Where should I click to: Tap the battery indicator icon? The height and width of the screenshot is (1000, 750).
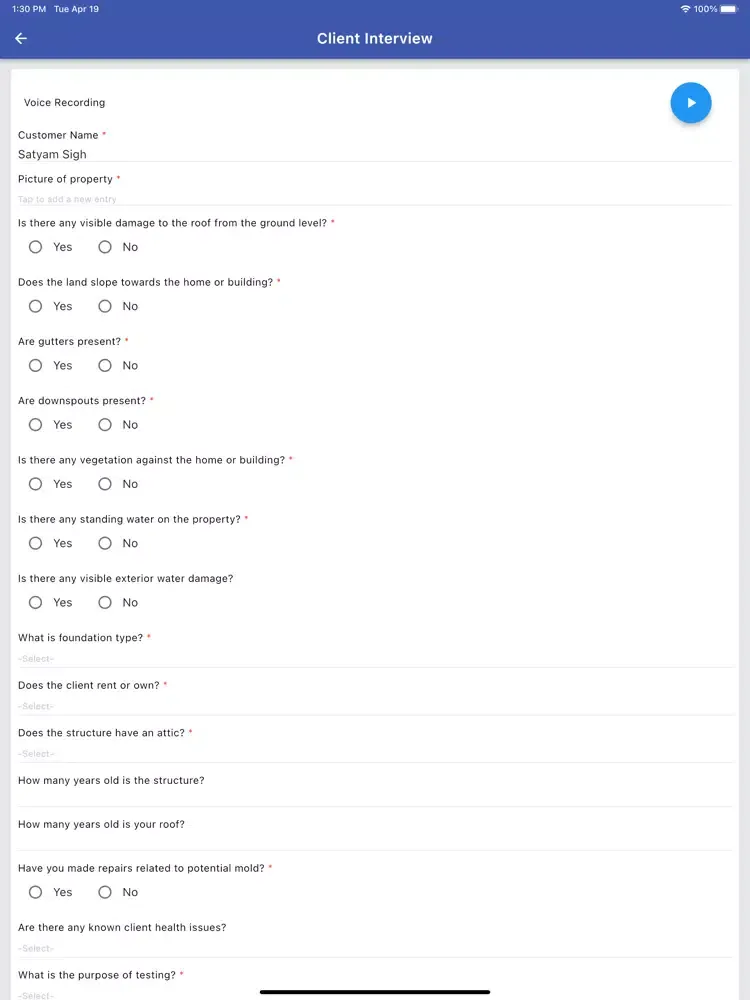(x=728, y=9)
